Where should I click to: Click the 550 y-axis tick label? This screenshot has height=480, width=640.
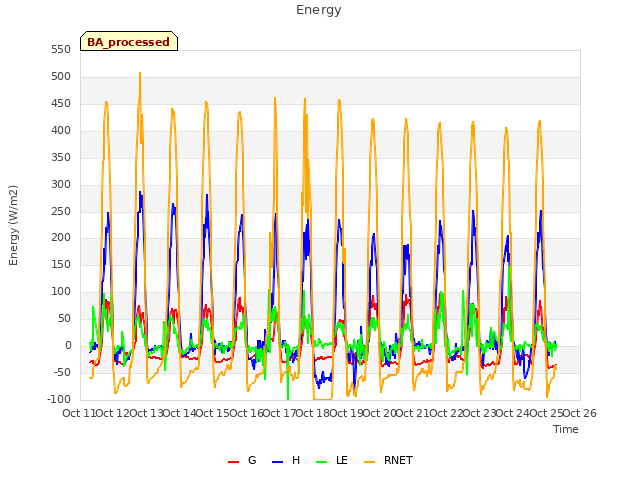point(61,49)
